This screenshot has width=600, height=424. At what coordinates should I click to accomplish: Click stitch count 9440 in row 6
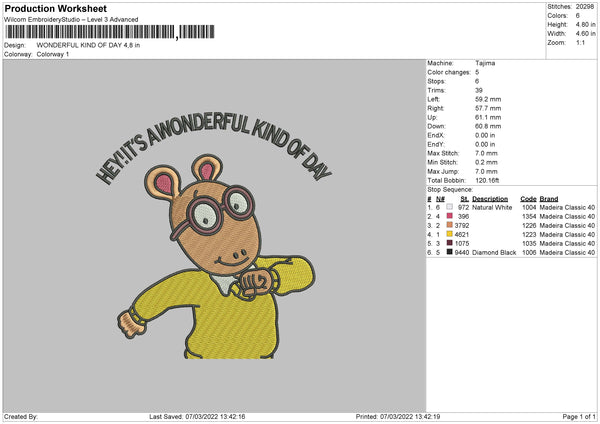(x=462, y=253)
